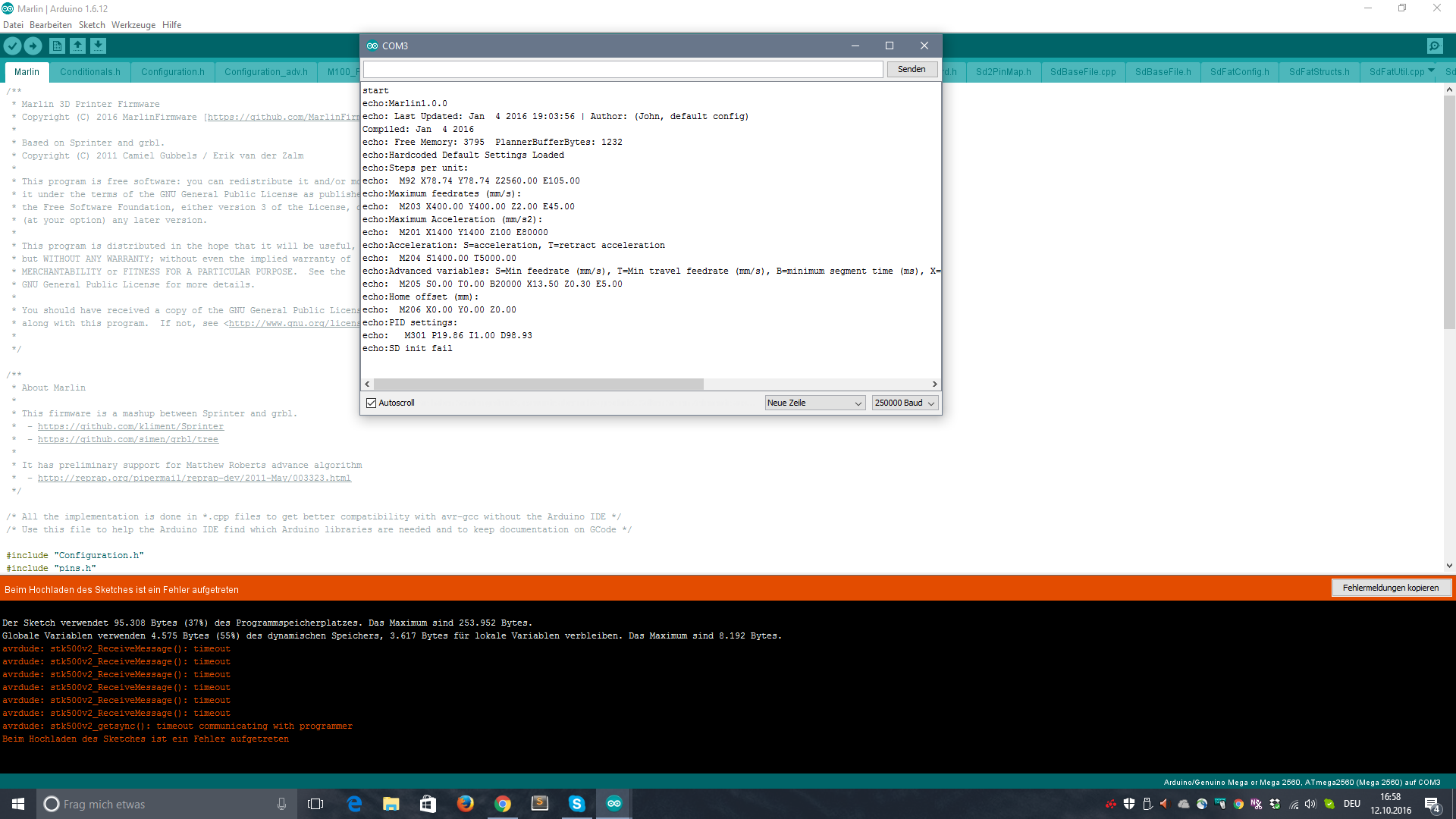Open the 250000 Baud rate dropdown
This screenshot has height=819, width=1456.
click(905, 403)
